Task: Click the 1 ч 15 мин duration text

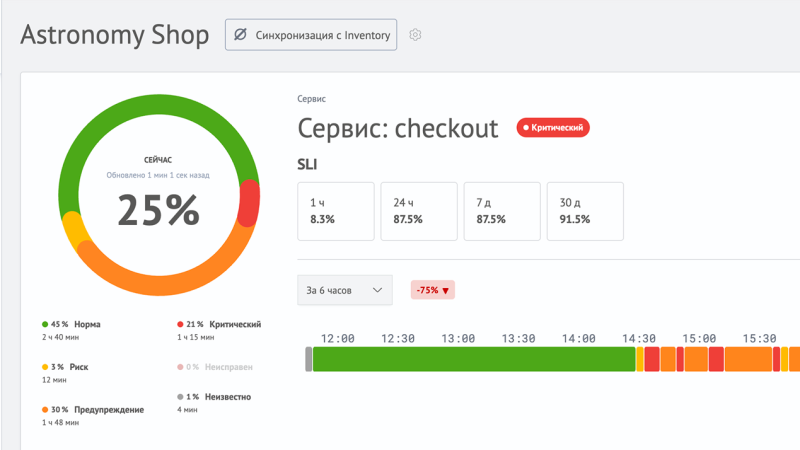Action: [x=195, y=337]
